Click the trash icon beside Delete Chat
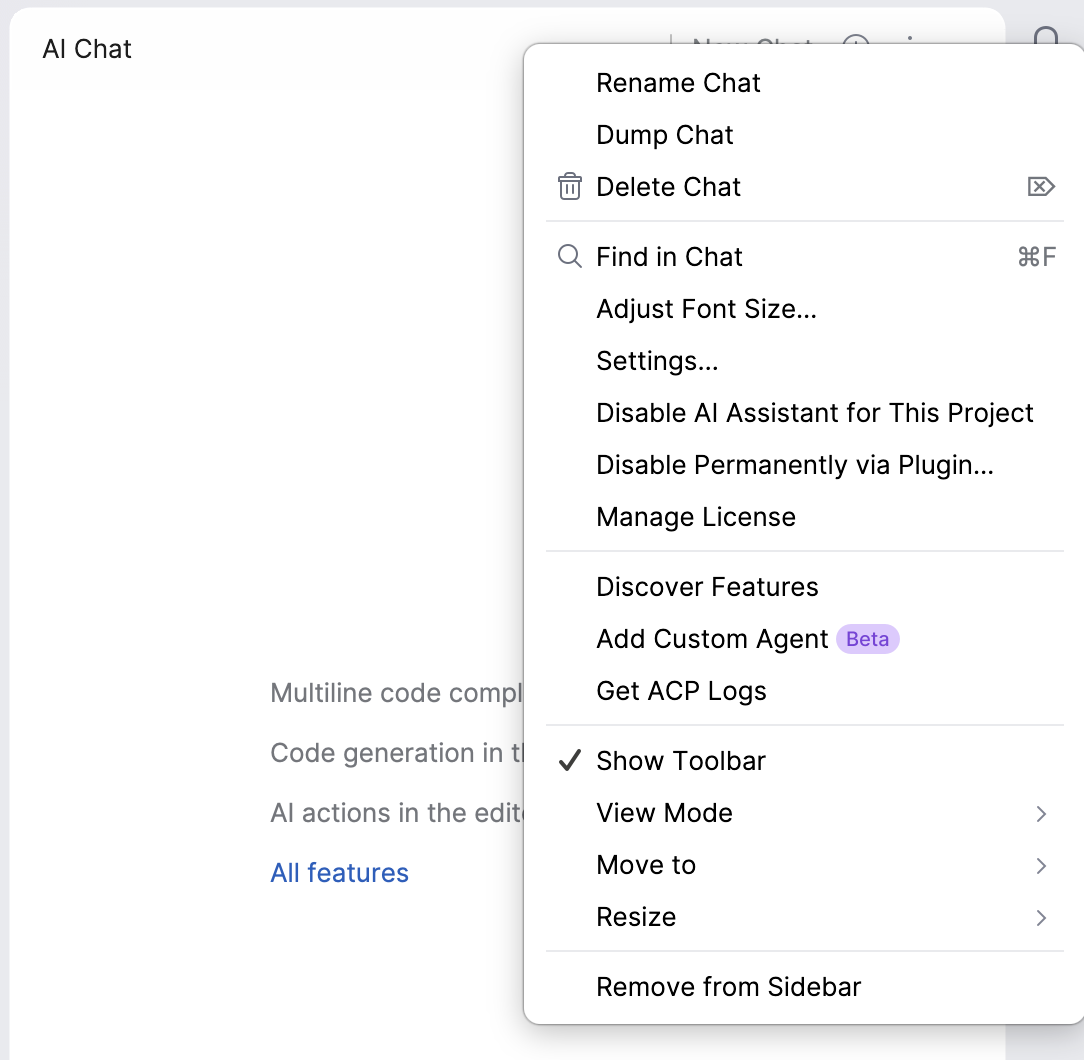The width and height of the screenshot is (1084, 1060). click(570, 187)
